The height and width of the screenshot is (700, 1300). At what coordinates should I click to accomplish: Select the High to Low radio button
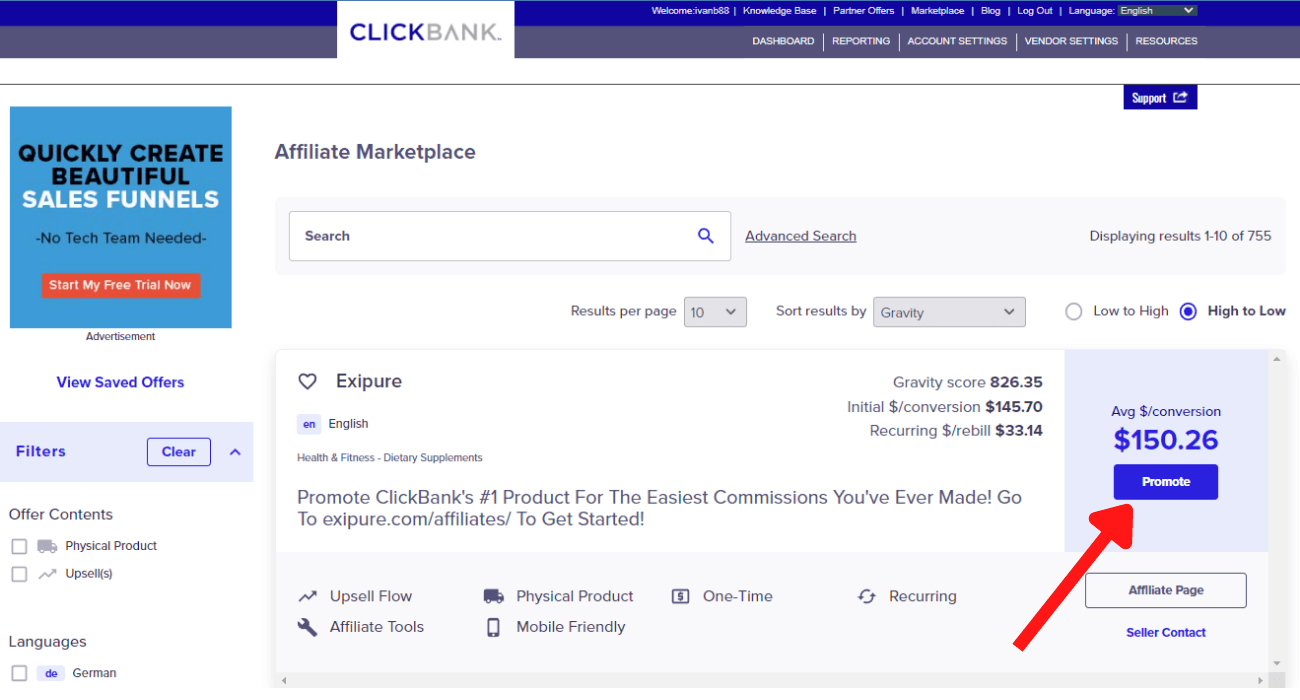[1188, 311]
